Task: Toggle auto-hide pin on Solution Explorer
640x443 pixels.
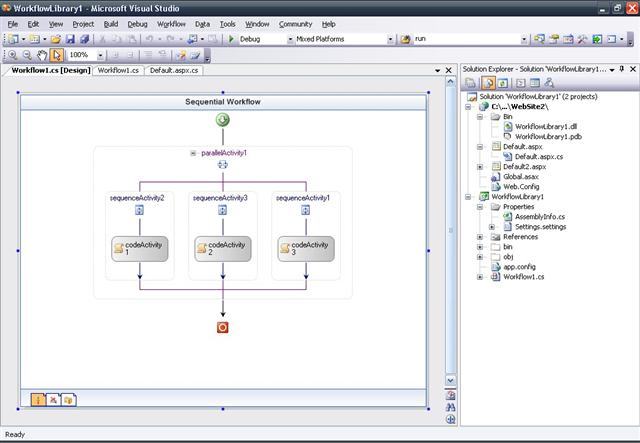Action: (622, 69)
